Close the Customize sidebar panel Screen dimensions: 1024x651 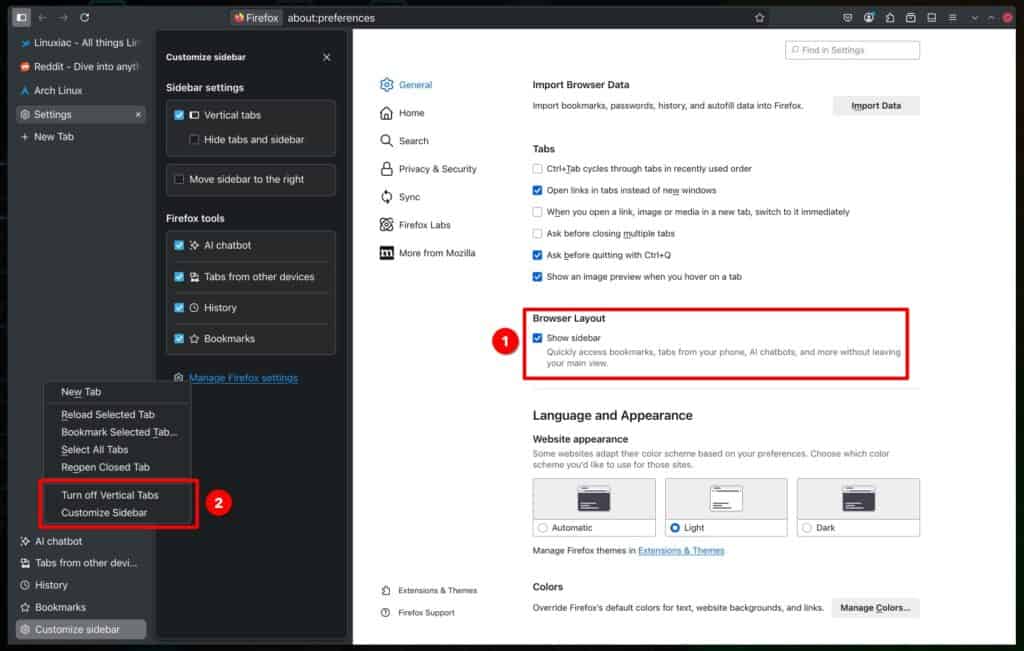[x=327, y=57]
